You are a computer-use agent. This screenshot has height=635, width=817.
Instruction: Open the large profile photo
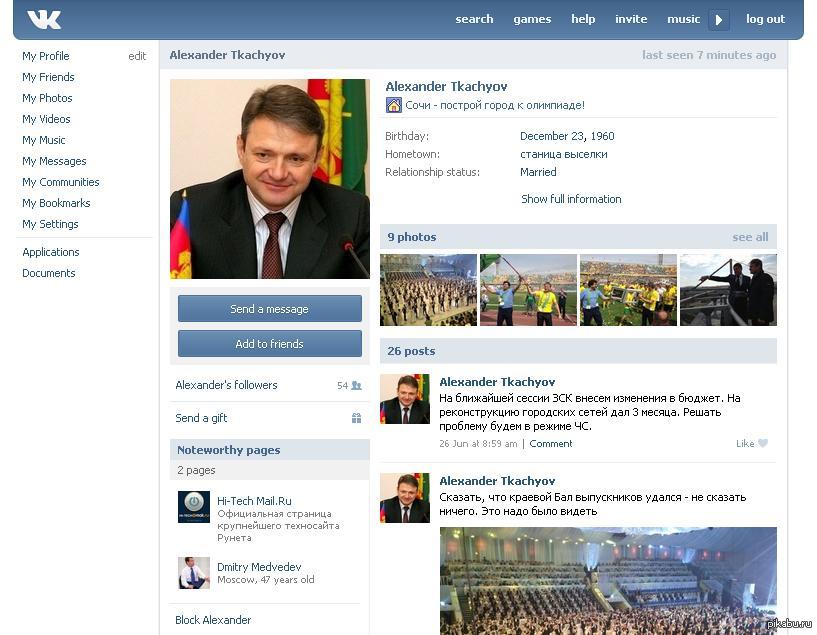pyautogui.click(x=270, y=179)
